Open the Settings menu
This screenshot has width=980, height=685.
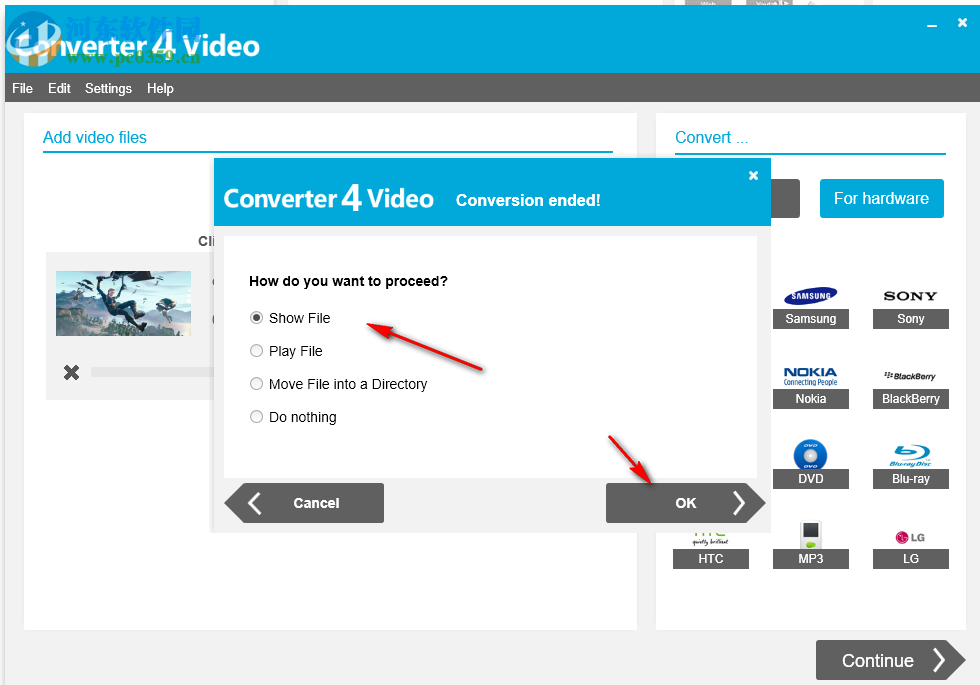tap(108, 88)
